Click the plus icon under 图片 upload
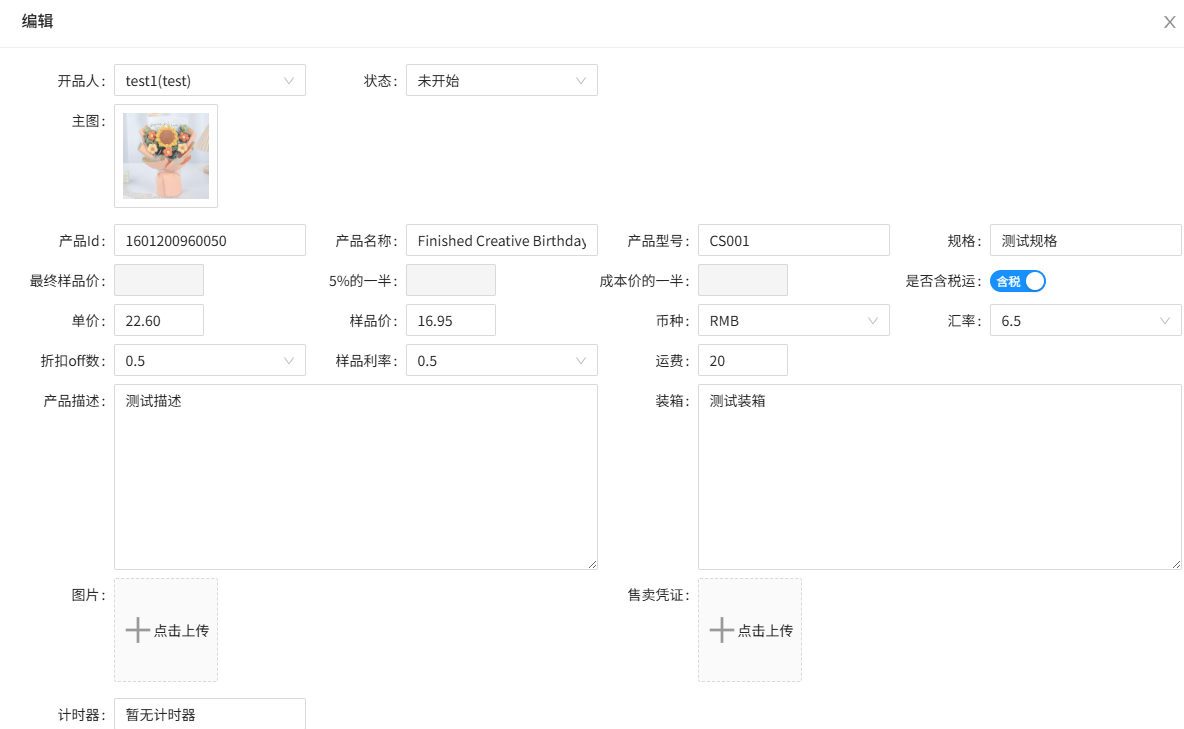Viewport: 1184px width, 729px height. [137, 630]
